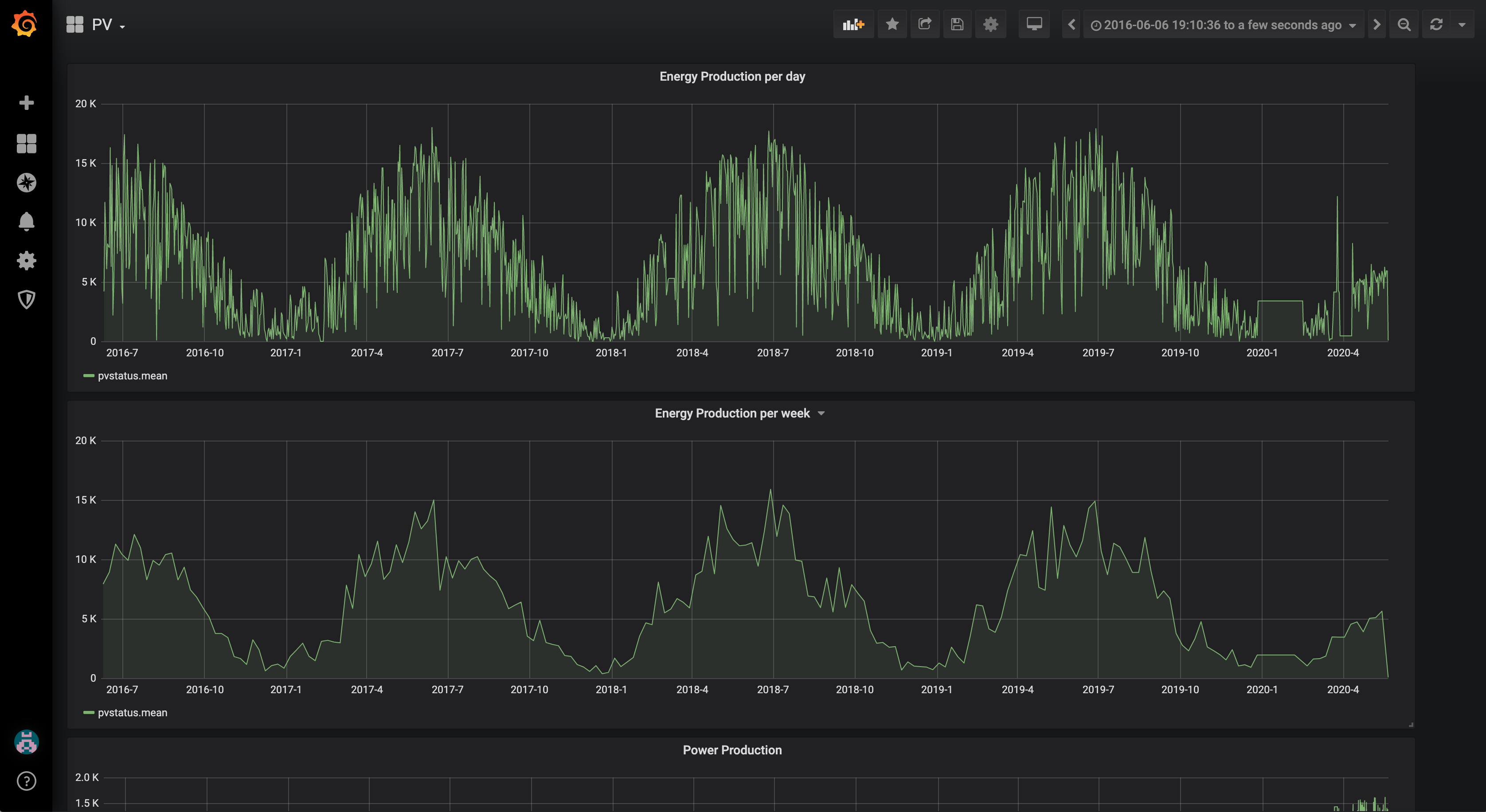Click the 2018-7 x-axis label in per day chart
The height and width of the screenshot is (812, 1486).
pyautogui.click(x=772, y=352)
